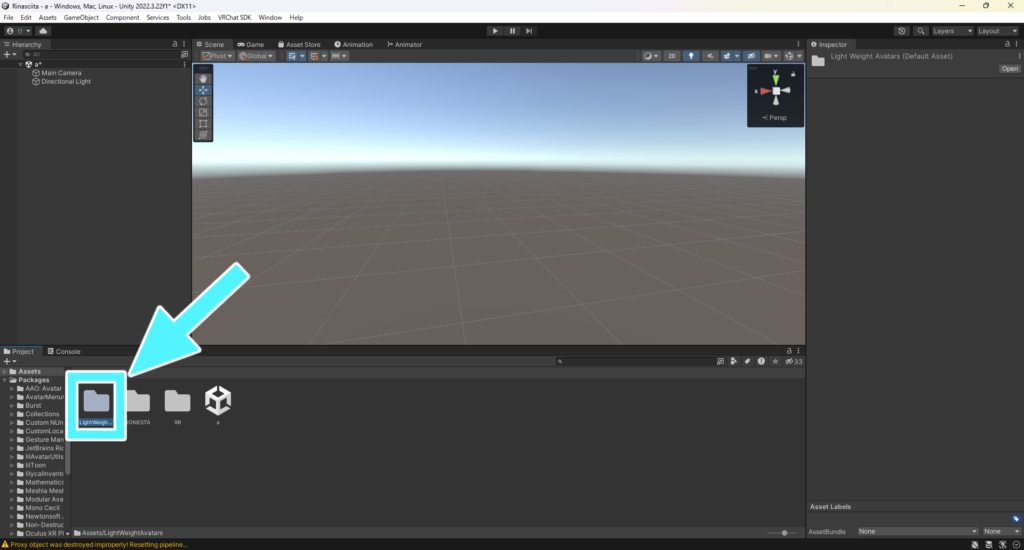This screenshot has height=550, width=1024.
Task: Adjust the Project icon size slider
Action: [785, 533]
